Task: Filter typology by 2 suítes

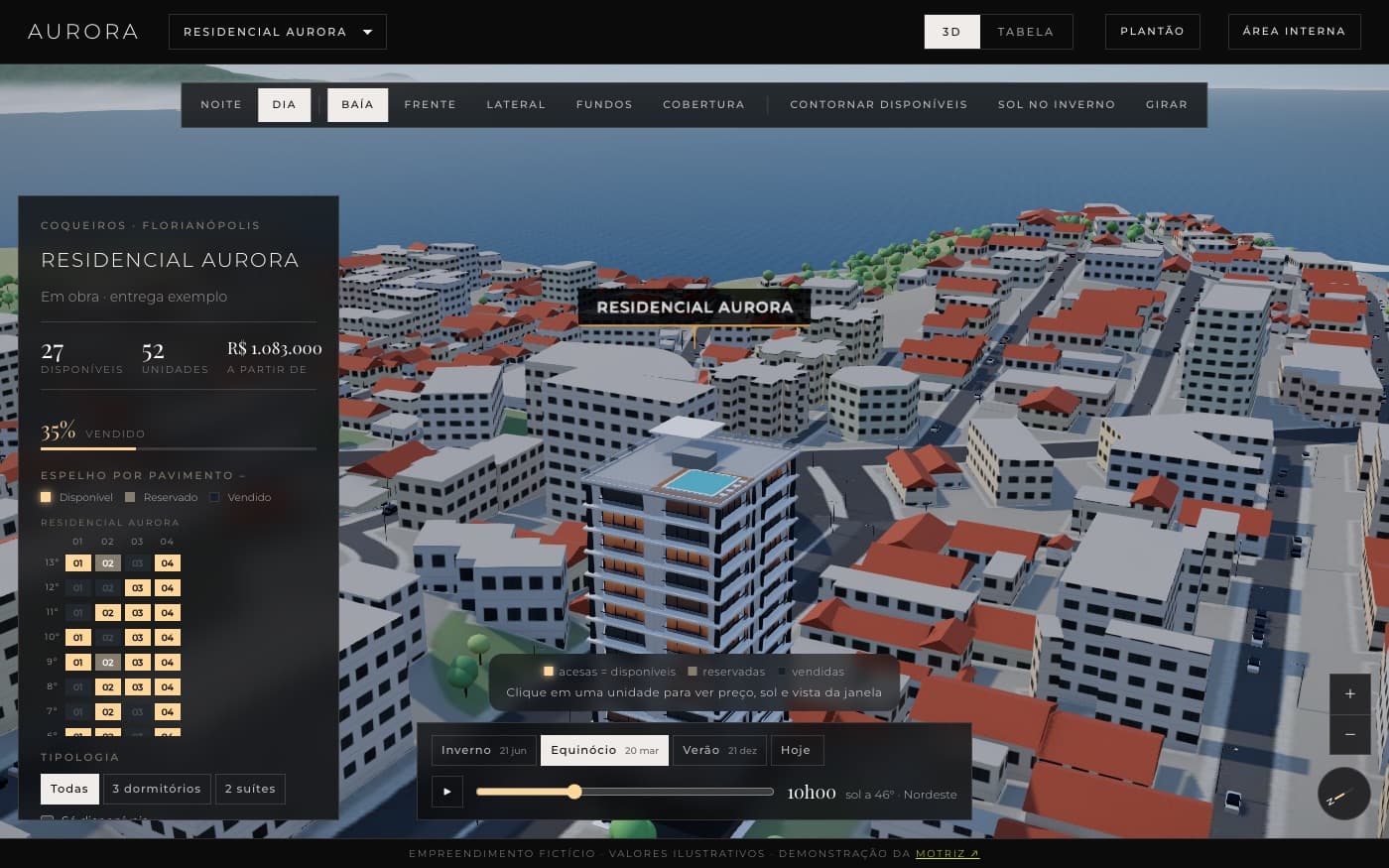Action: pos(250,789)
